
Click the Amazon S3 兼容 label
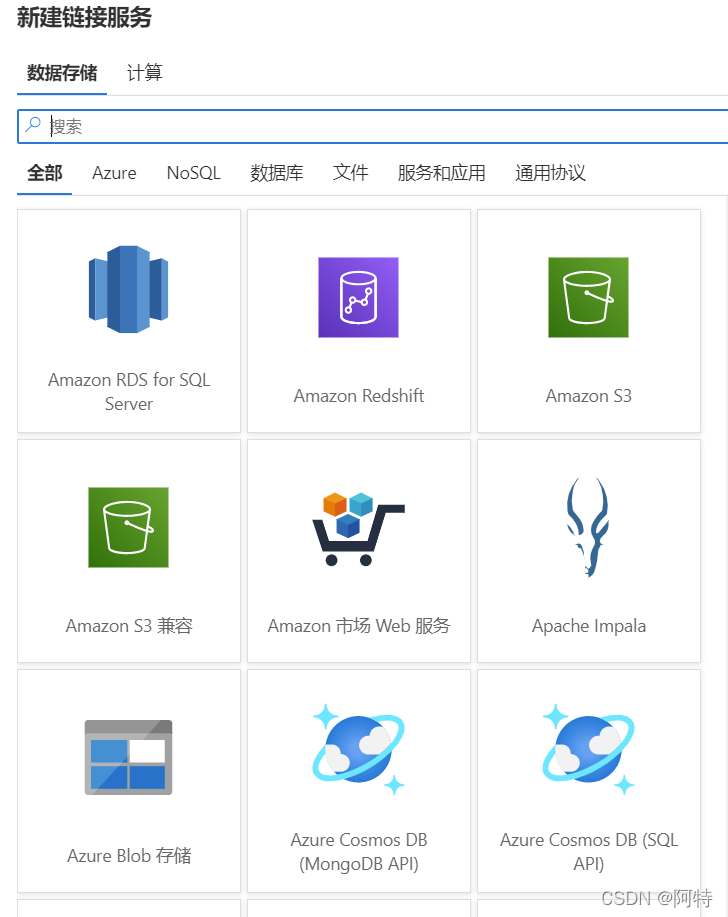click(x=129, y=626)
